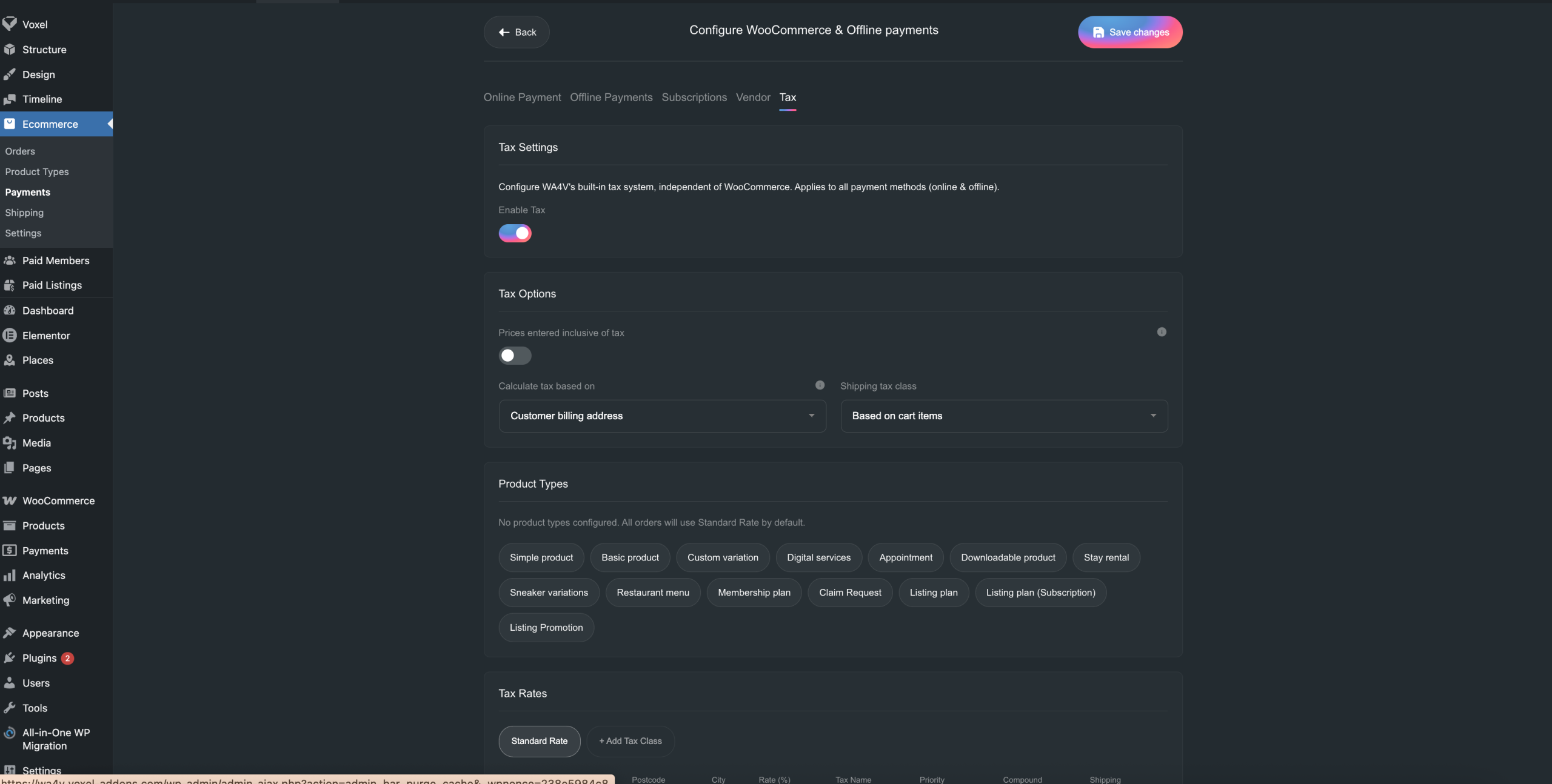
Task: Click info icon beside Prices entered inclusive
Action: point(1161,332)
